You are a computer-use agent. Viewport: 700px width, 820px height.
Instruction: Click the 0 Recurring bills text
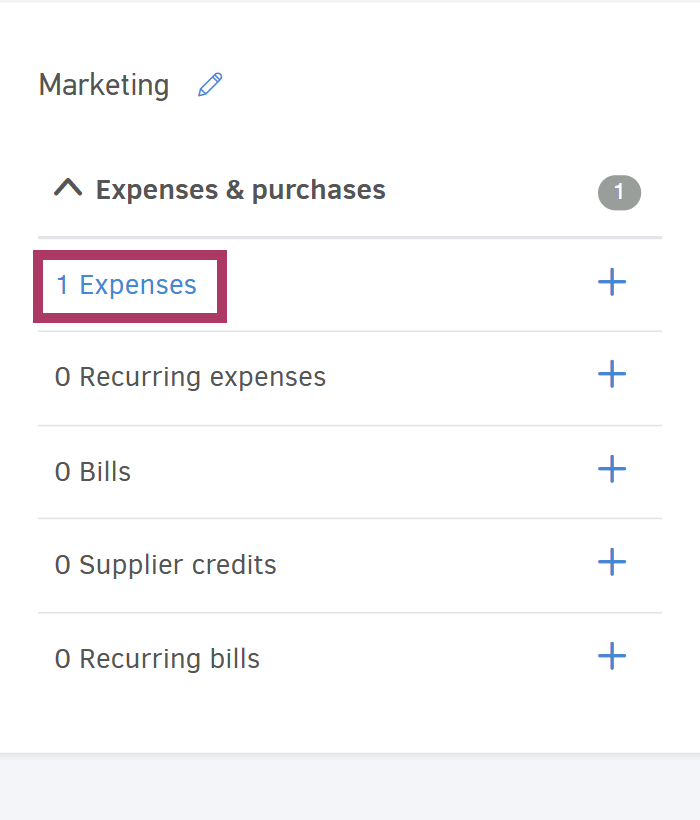click(157, 659)
